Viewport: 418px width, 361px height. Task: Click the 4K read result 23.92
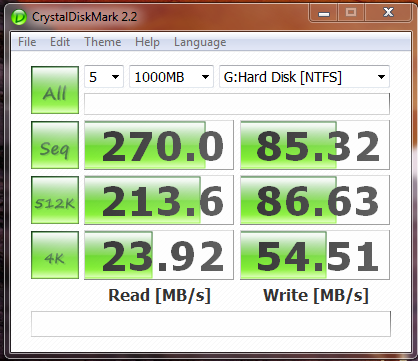tap(159, 255)
